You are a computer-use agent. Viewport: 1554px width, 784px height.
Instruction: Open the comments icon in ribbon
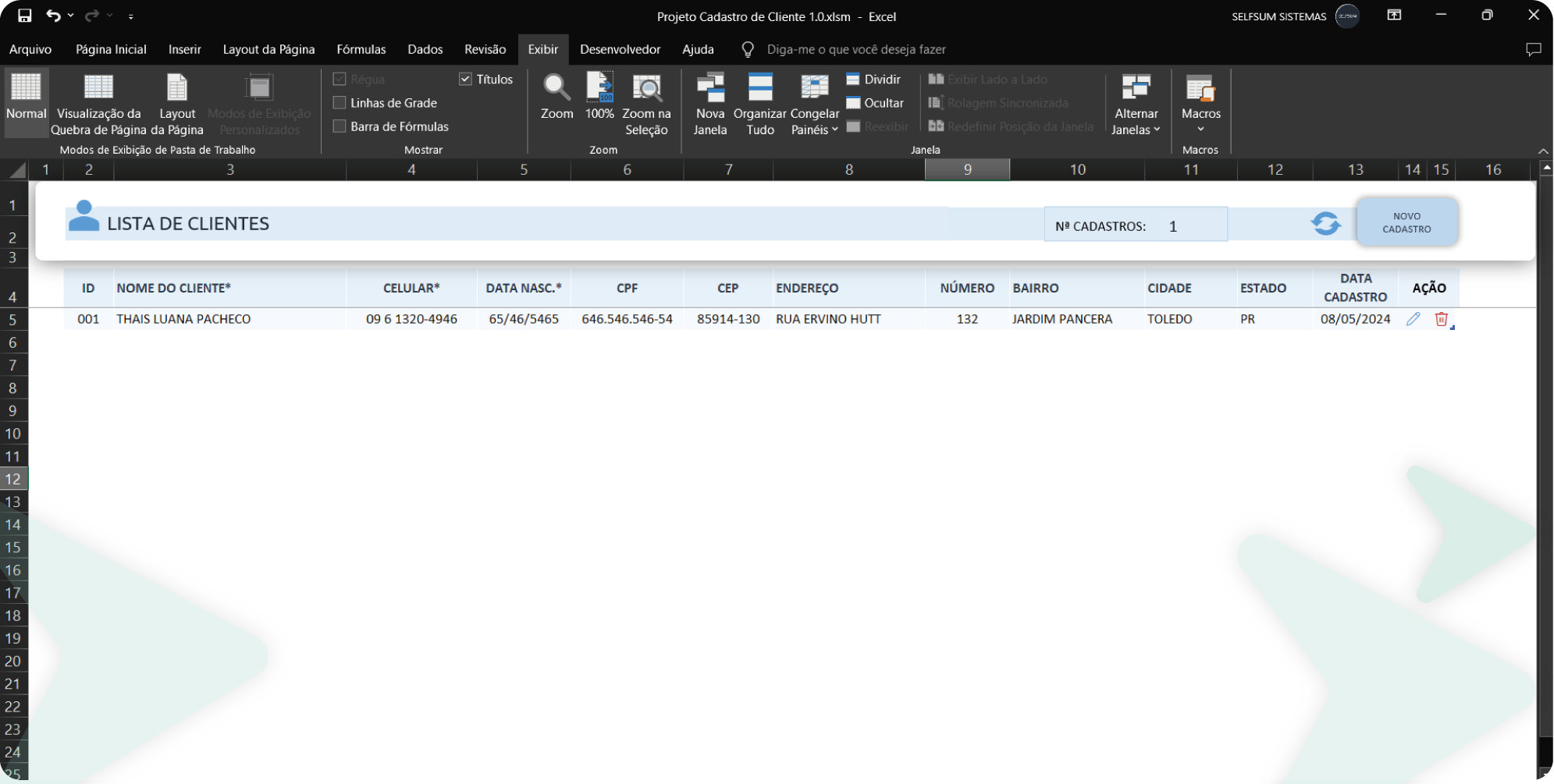(x=1533, y=49)
